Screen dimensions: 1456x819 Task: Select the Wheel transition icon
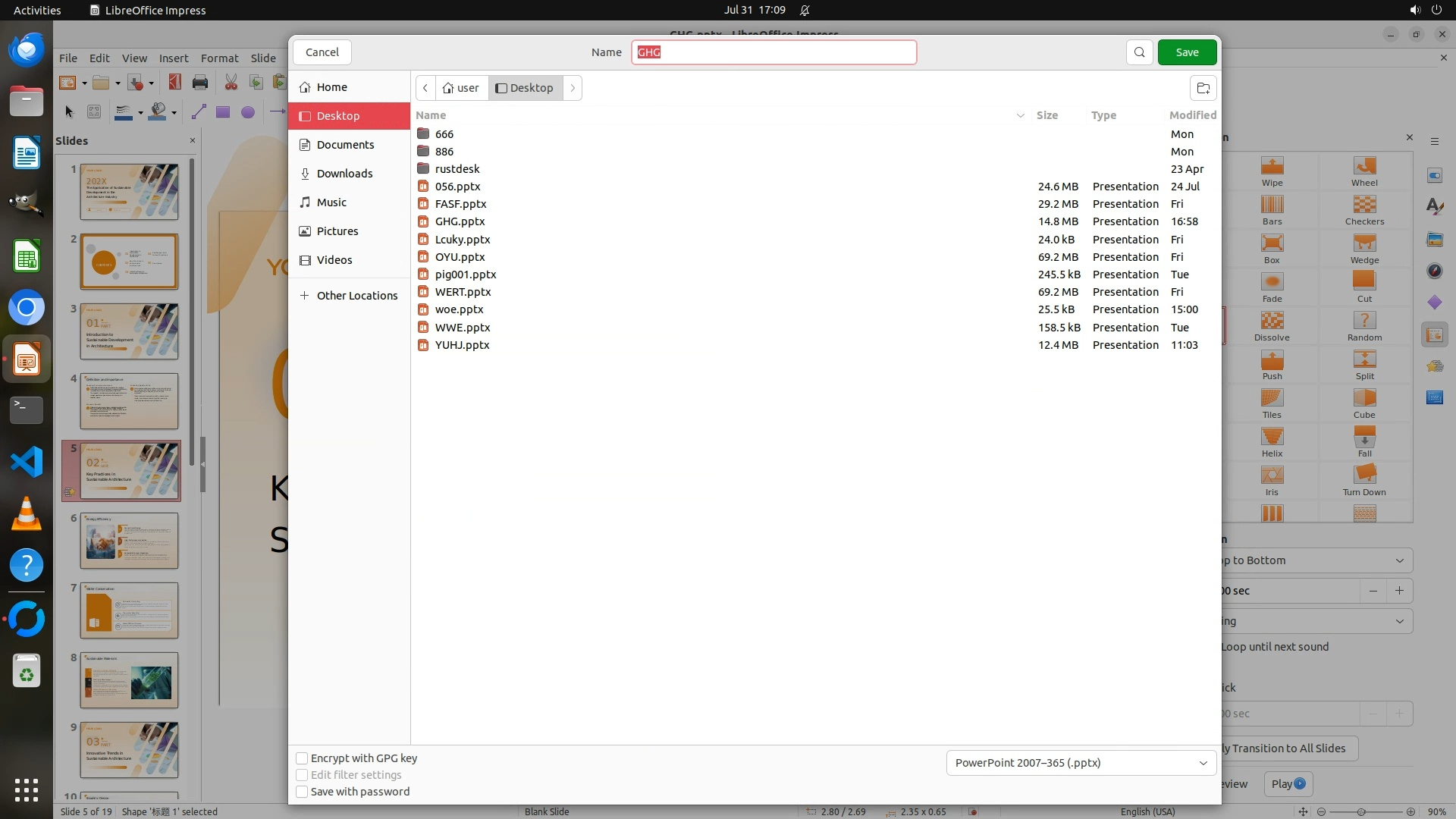click(x=1363, y=167)
